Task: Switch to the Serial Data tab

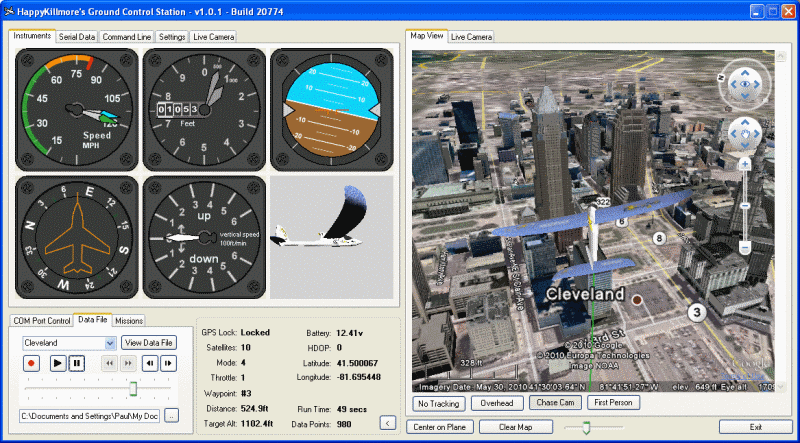Action: (x=77, y=37)
